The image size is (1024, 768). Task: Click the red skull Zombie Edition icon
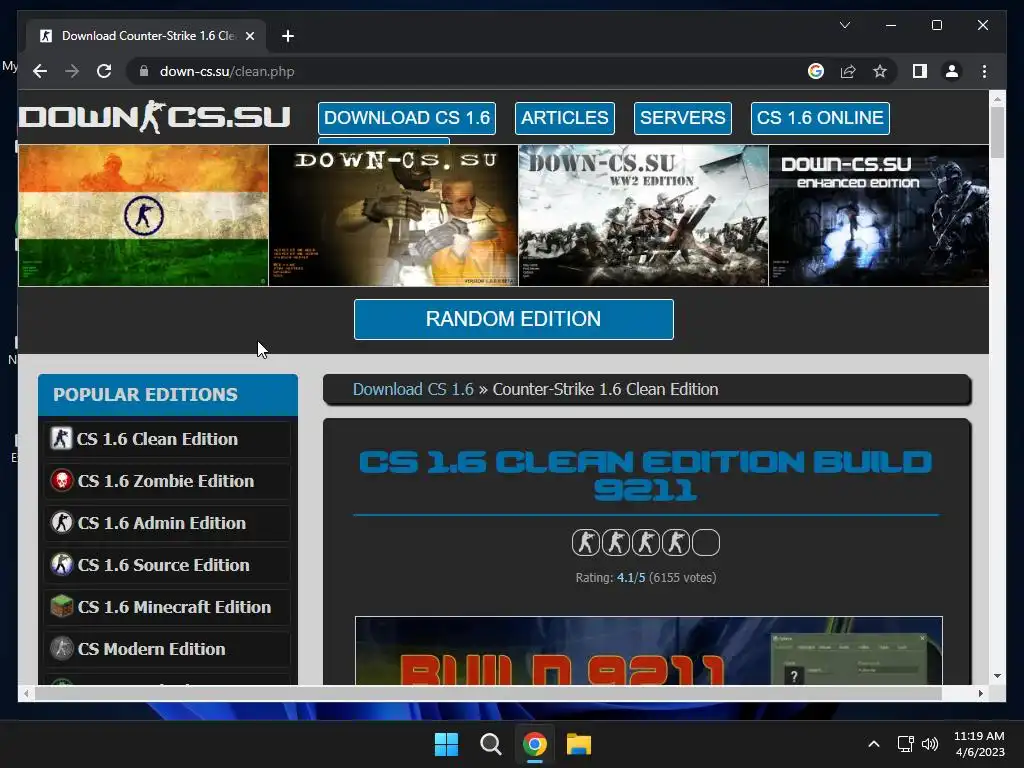pyautogui.click(x=61, y=481)
